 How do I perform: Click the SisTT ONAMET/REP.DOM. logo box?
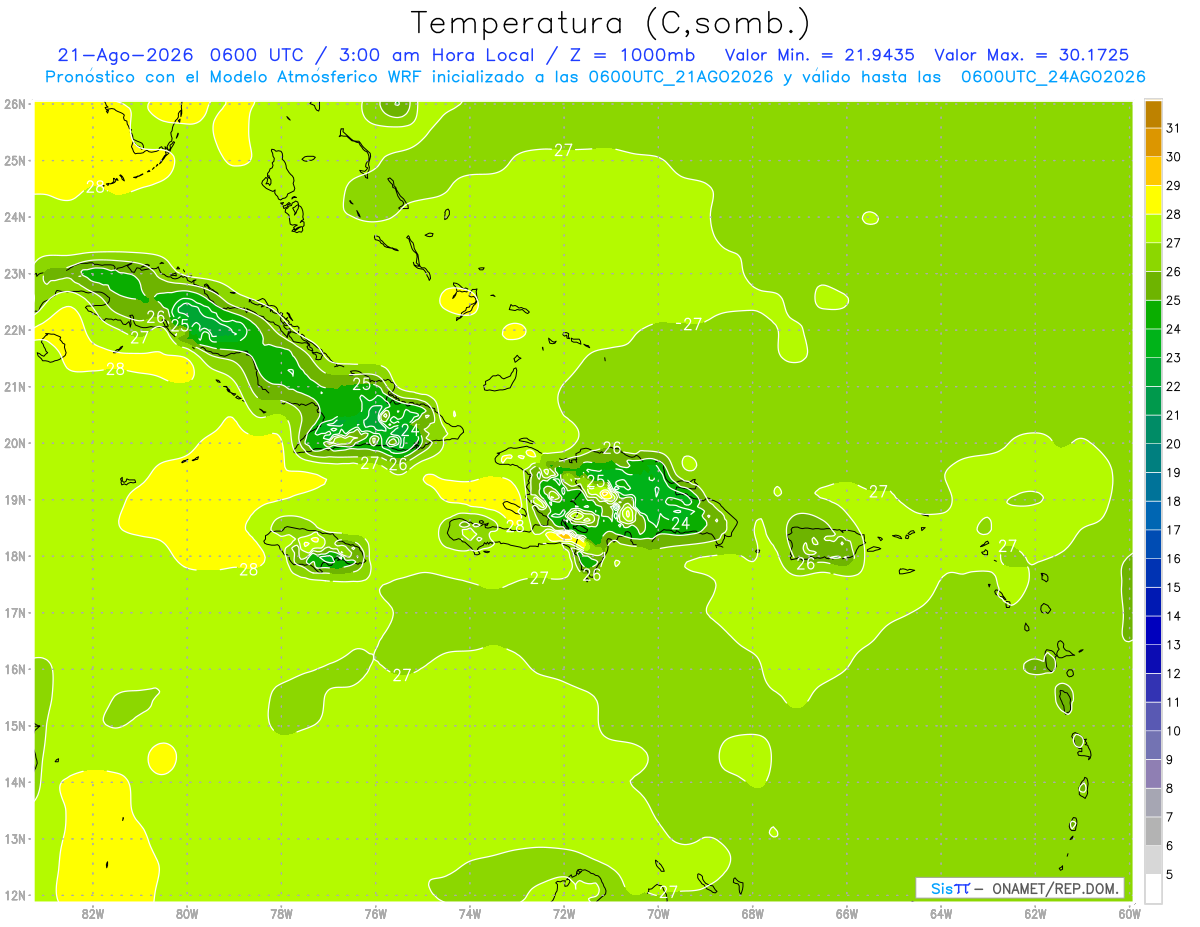pyautogui.click(x=1020, y=888)
